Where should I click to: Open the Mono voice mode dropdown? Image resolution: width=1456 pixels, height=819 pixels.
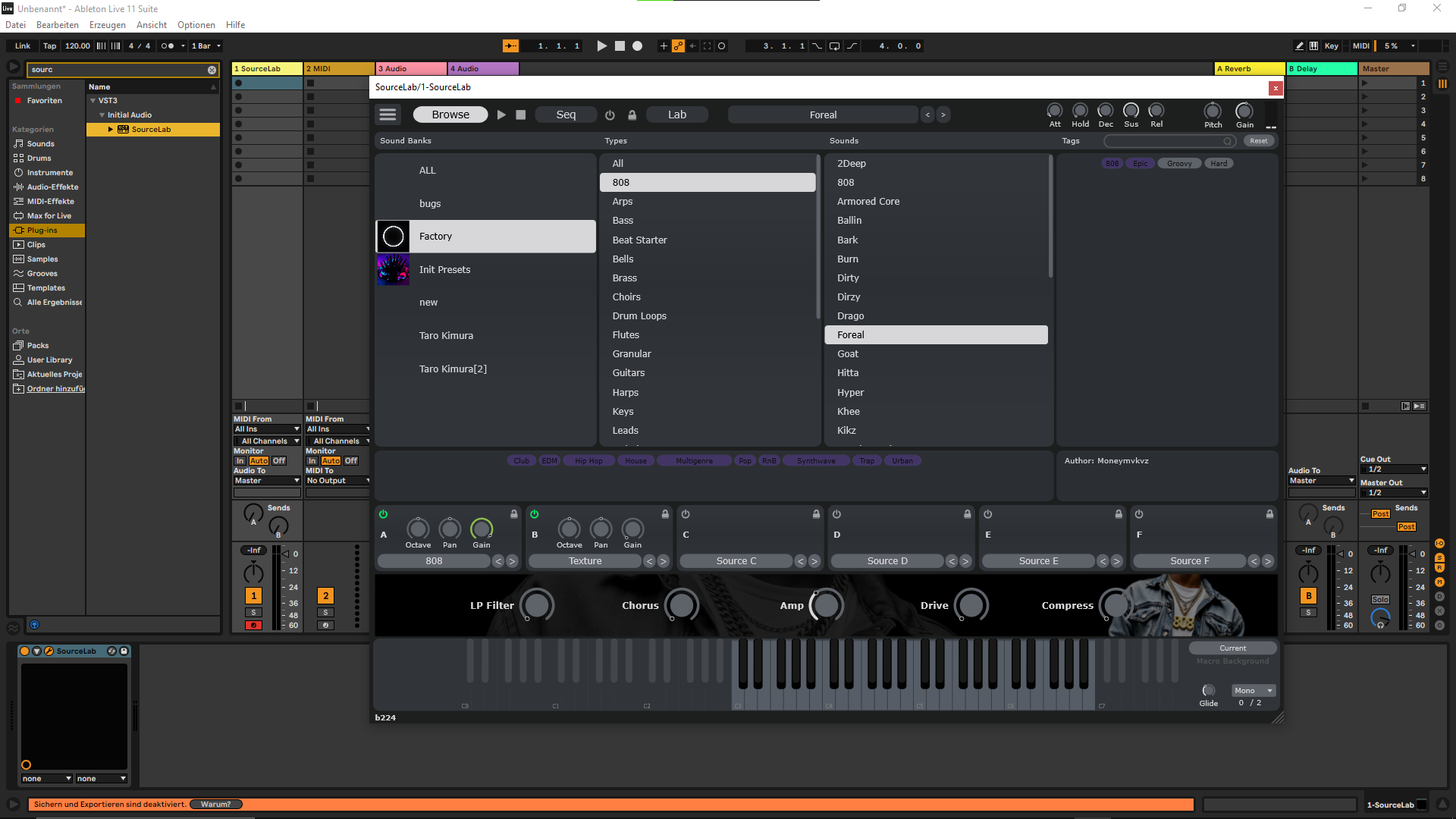[x=1254, y=691]
